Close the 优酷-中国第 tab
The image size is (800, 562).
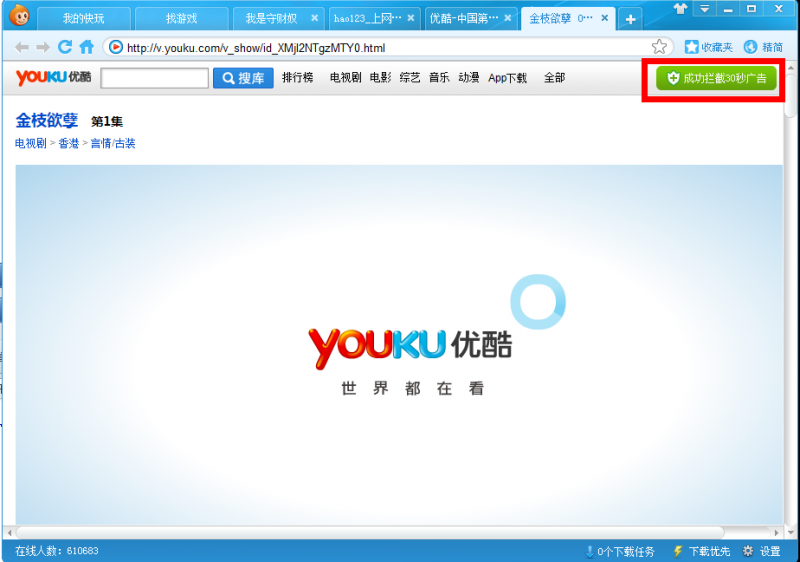click(x=508, y=18)
